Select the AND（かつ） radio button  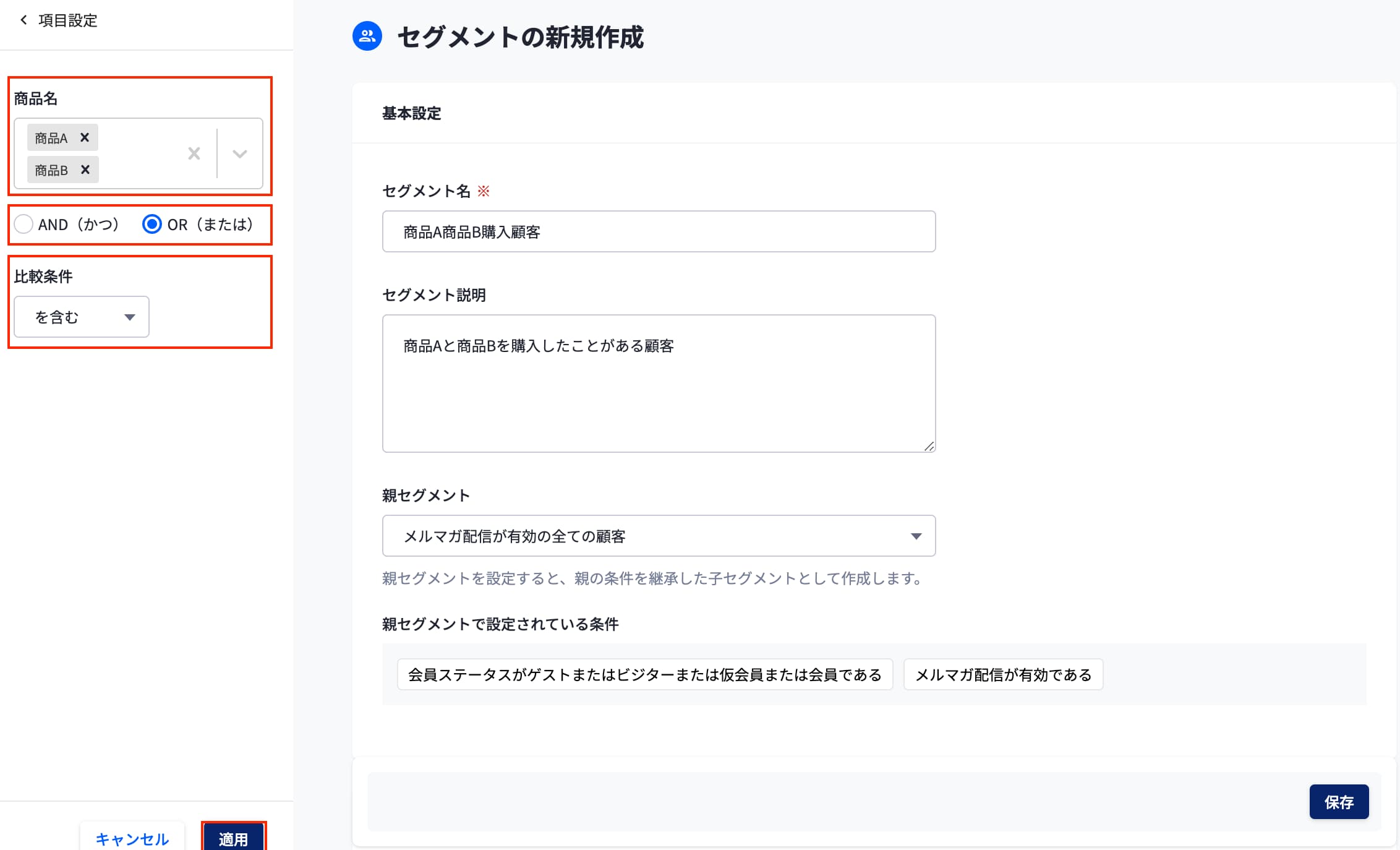coord(23,224)
